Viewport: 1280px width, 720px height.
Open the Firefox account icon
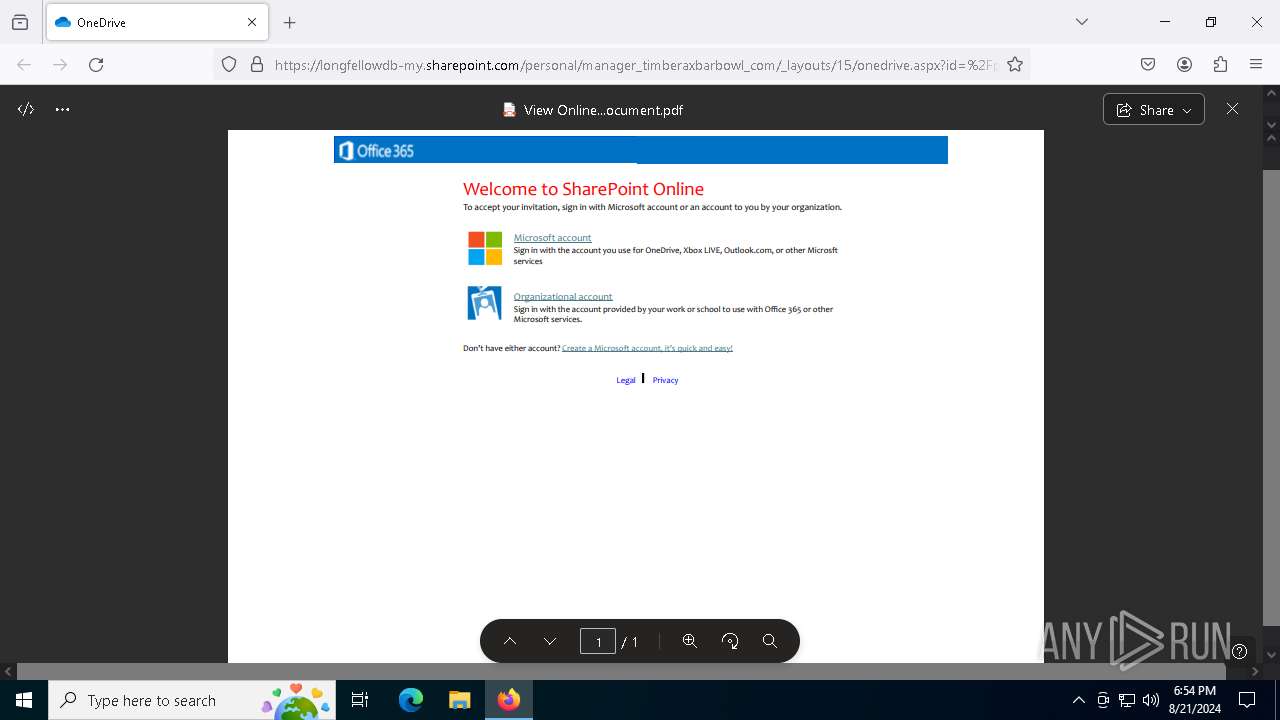1184,65
